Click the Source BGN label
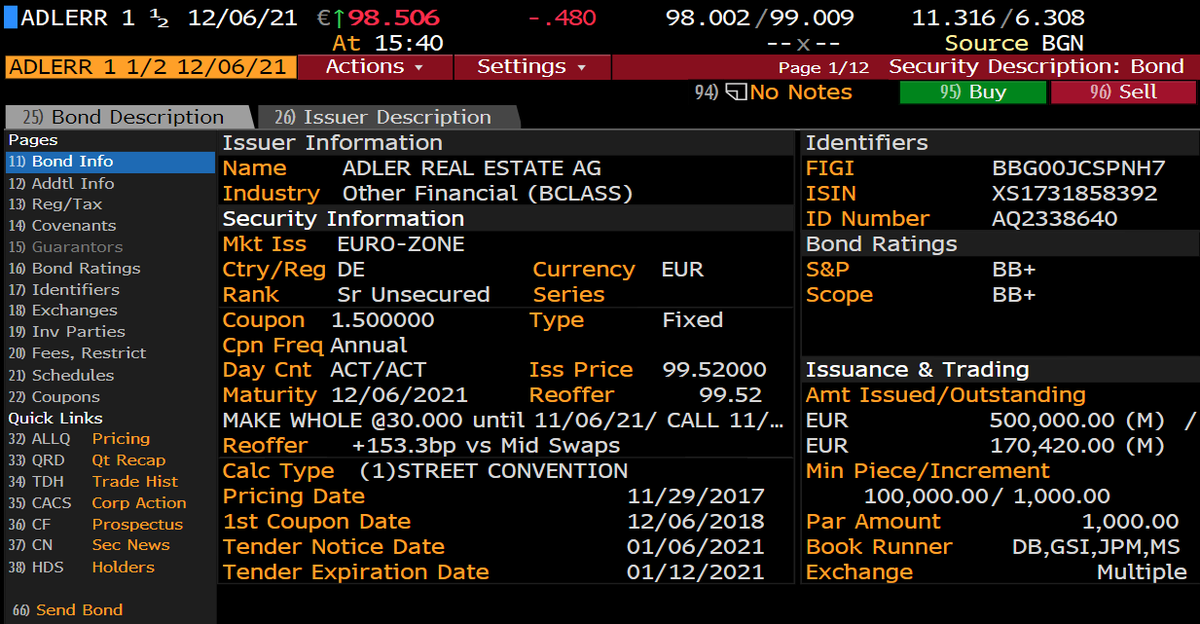This screenshot has height=624, width=1200. click(x=1014, y=43)
